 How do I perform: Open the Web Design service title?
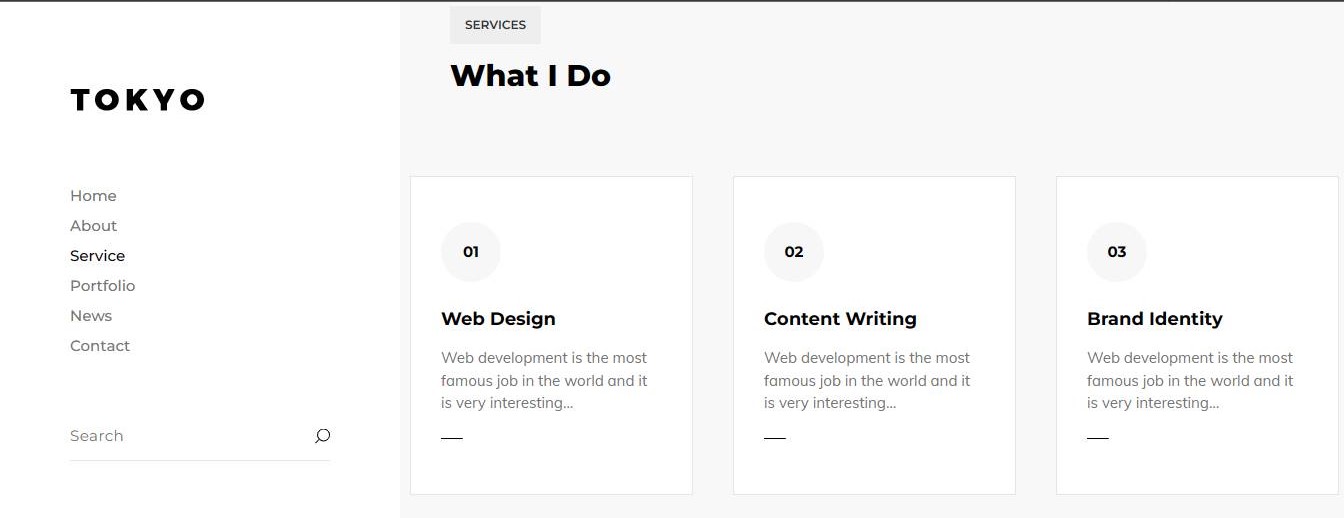(498, 319)
